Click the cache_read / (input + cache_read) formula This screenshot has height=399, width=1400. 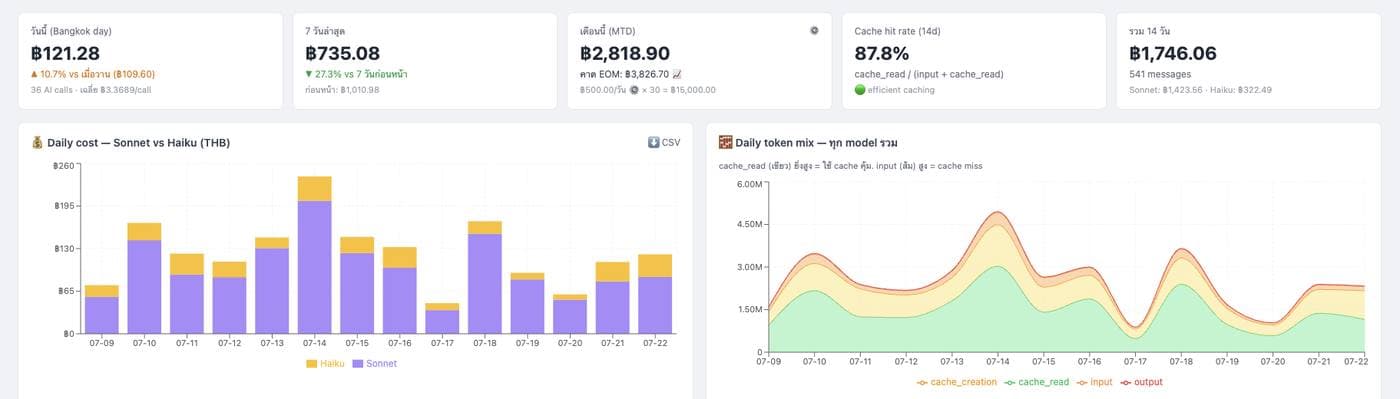pos(929,74)
